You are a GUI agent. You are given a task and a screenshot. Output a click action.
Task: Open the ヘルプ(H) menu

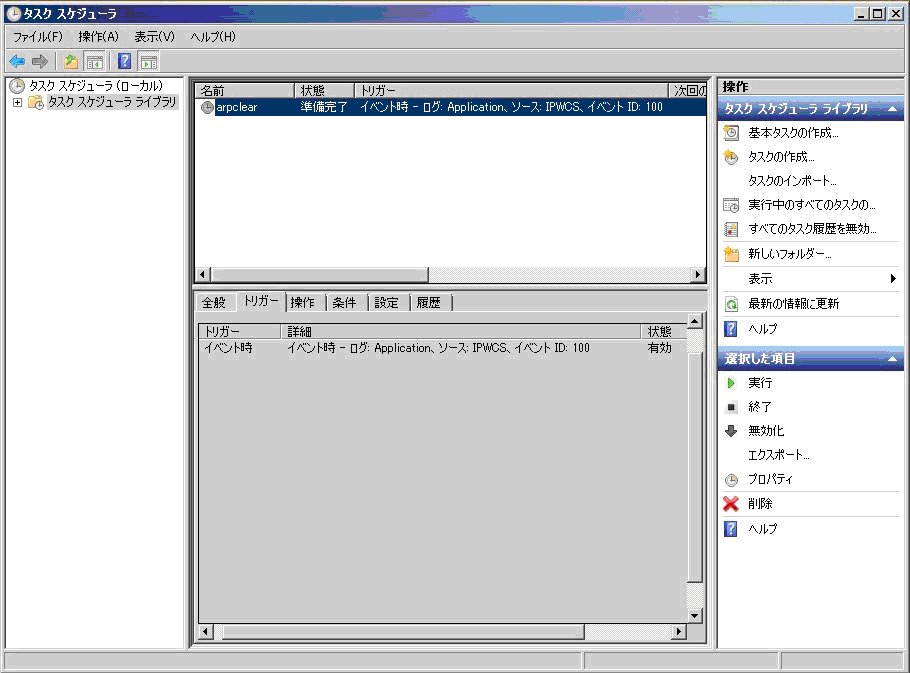click(213, 37)
